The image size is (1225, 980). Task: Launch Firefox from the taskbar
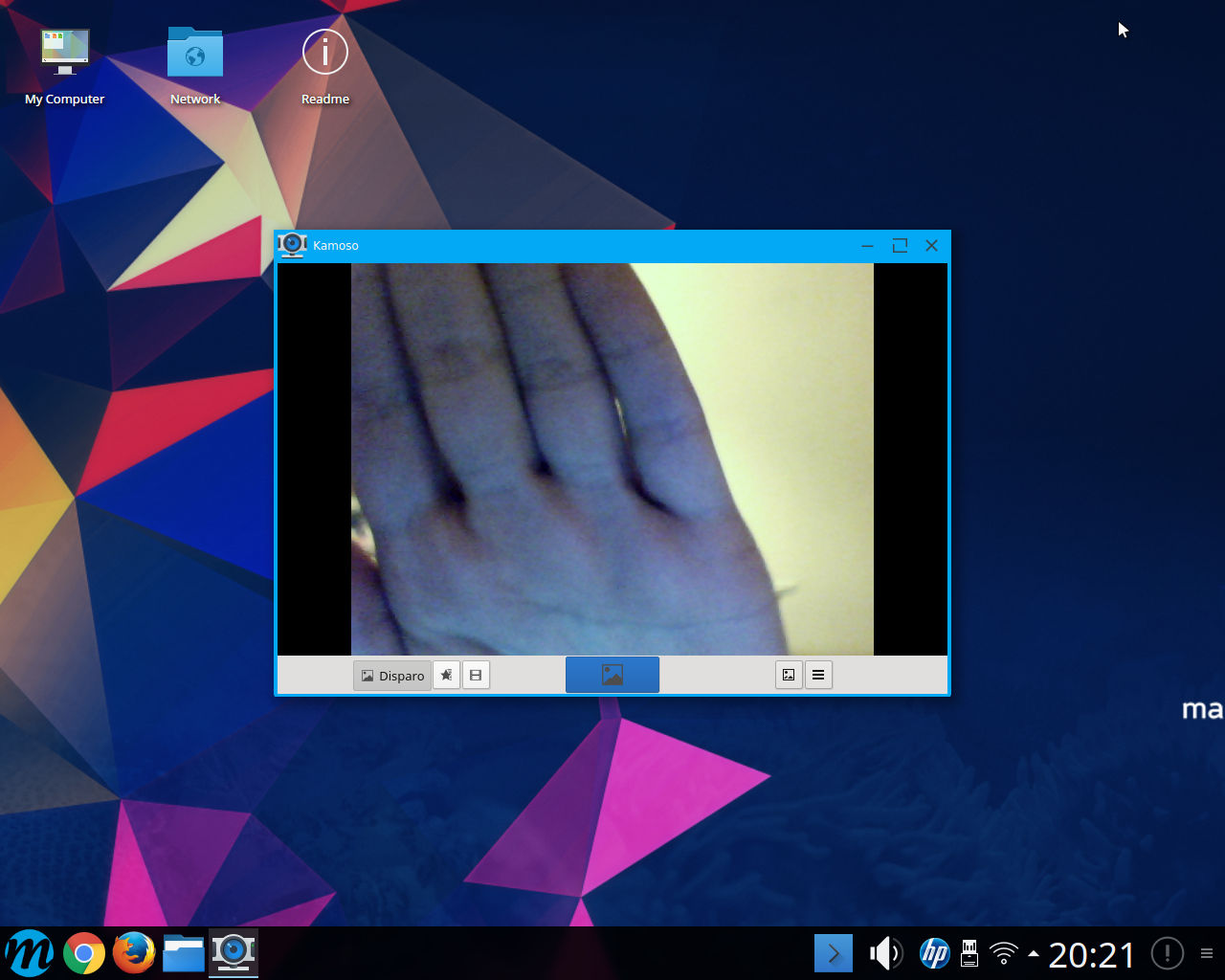click(134, 953)
